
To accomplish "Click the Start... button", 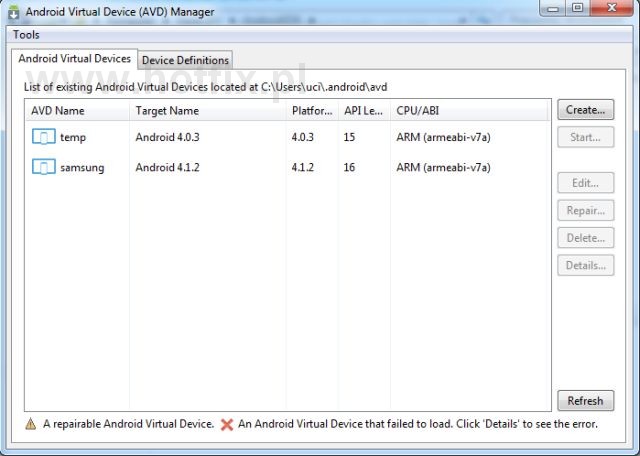I will click(586, 137).
